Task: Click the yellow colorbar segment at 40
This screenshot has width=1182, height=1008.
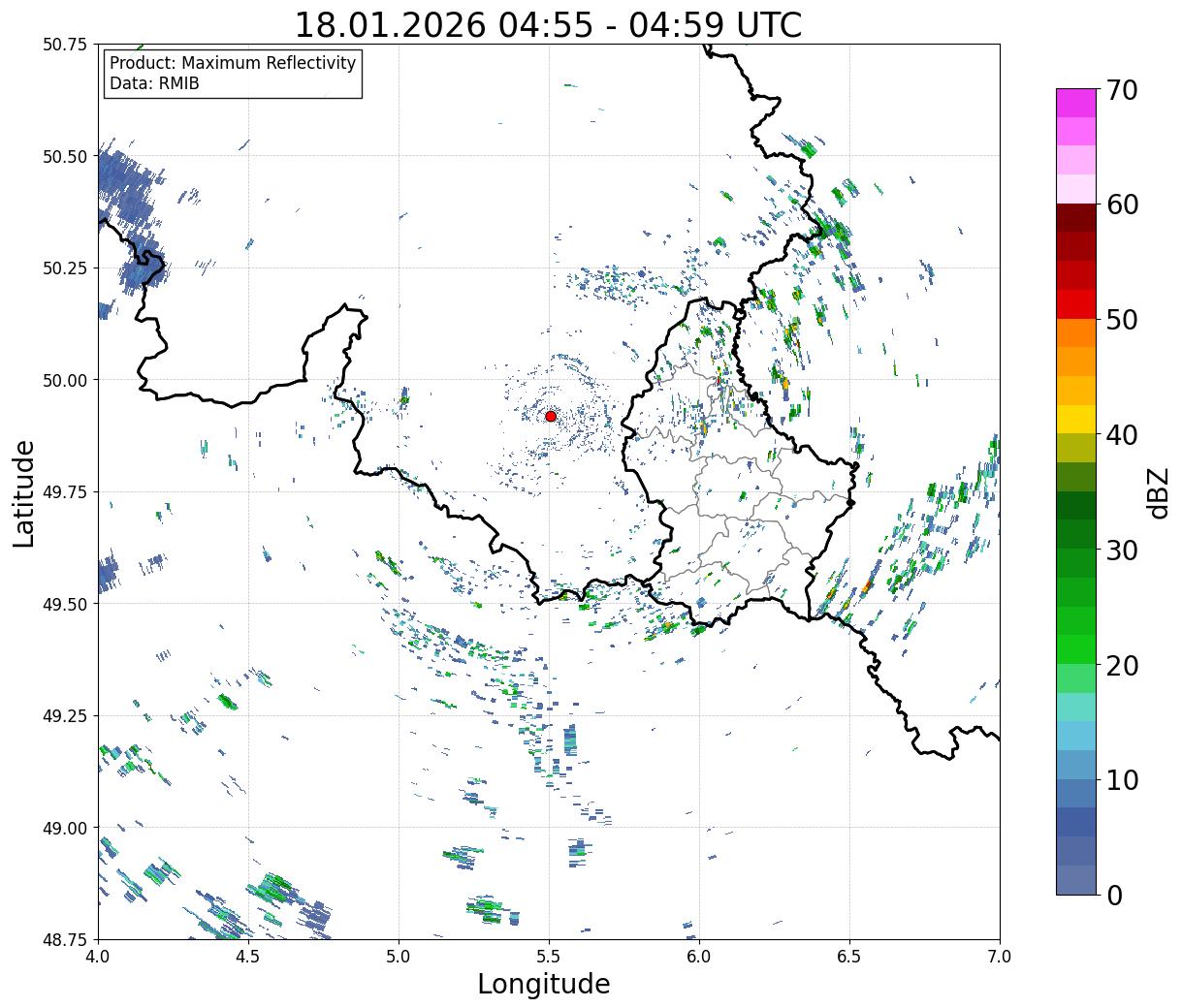Action: point(1076,419)
